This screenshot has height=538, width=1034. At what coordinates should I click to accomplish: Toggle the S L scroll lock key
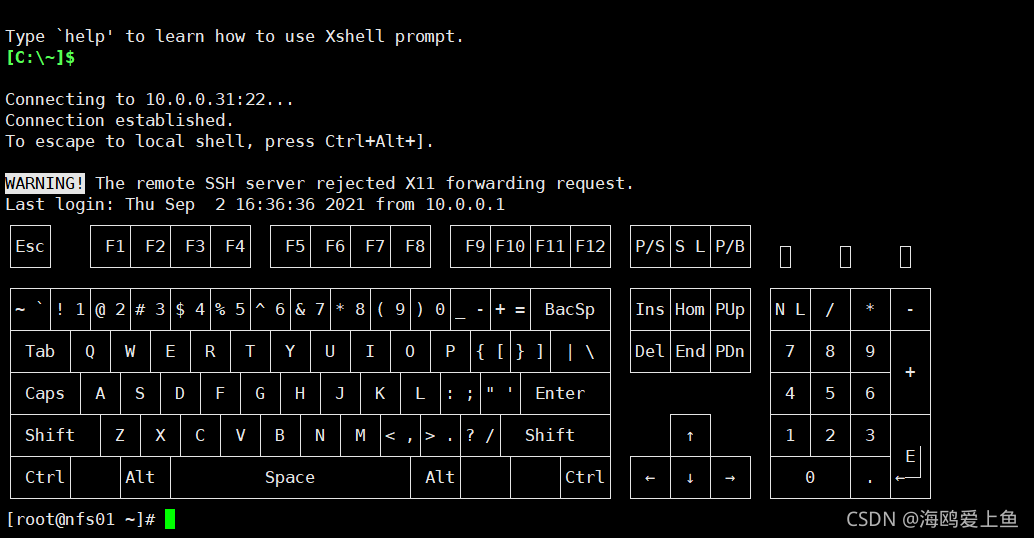[690, 247]
